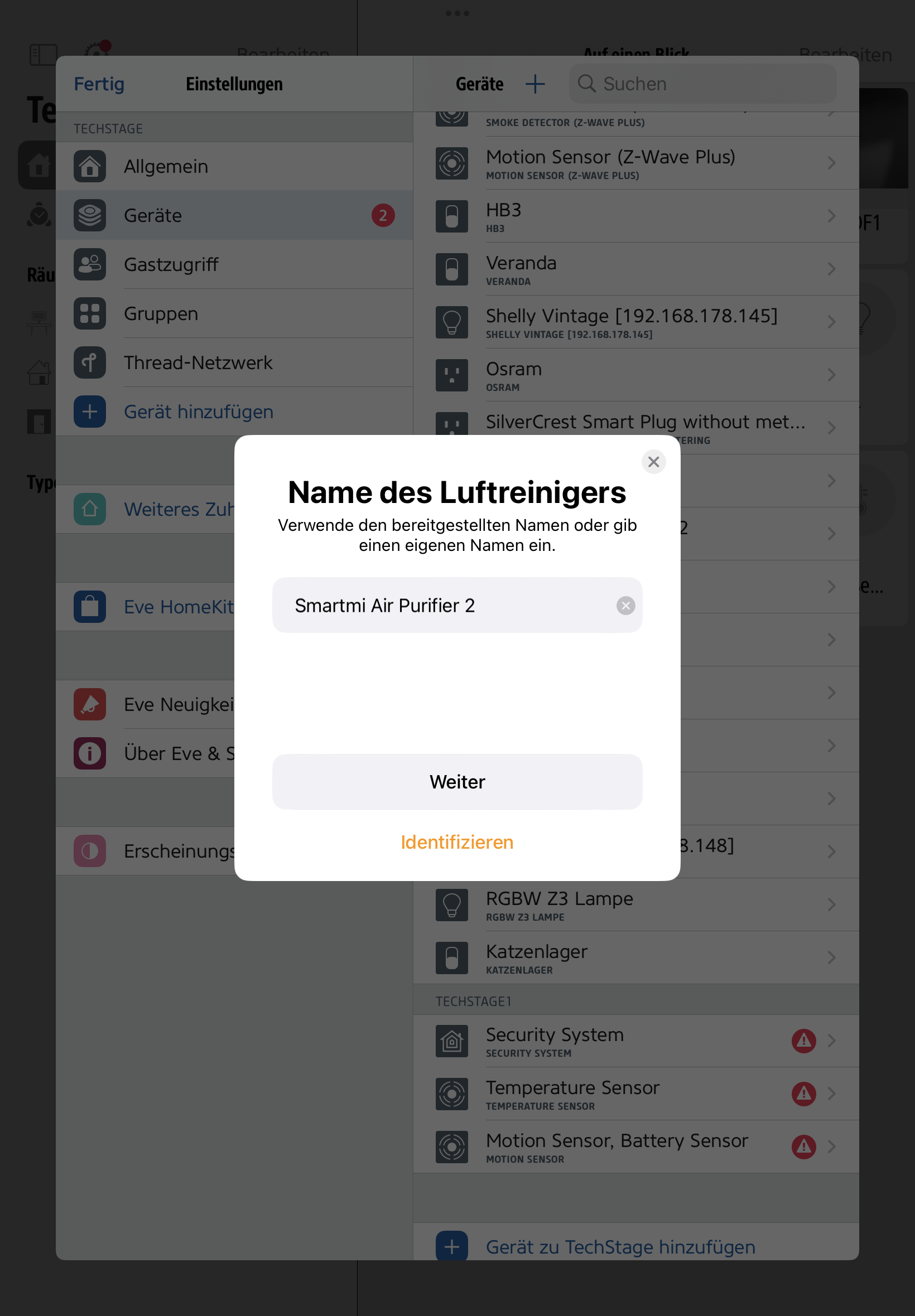
Task: Open Shelly Vintage device details chevron
Action: pyautogui.click(x=832, y=322)
